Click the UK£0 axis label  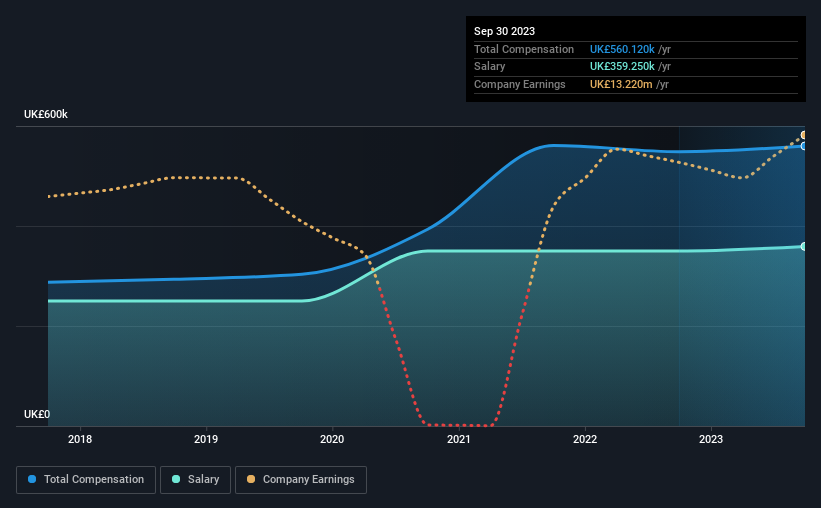(x=37, y=414)
